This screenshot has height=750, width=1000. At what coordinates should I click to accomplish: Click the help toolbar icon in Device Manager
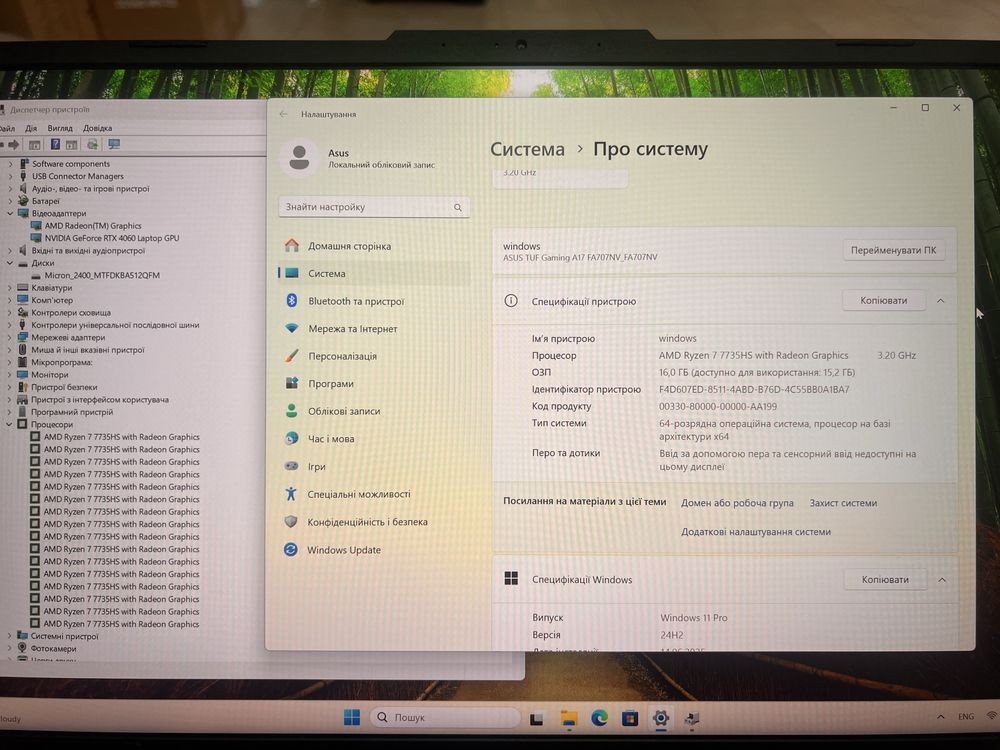(x=55, y=145)
